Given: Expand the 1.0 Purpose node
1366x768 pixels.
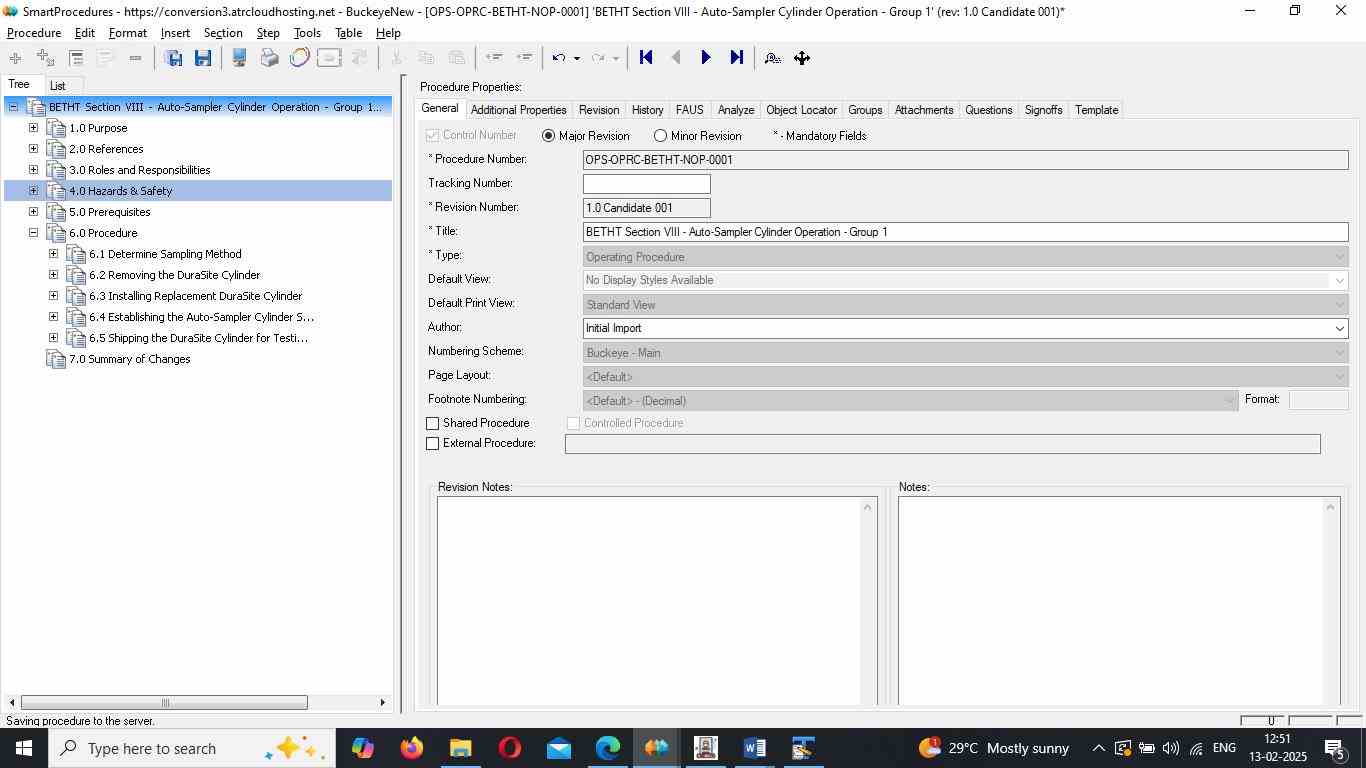Looking at the screenshot, I should (33, 128).
